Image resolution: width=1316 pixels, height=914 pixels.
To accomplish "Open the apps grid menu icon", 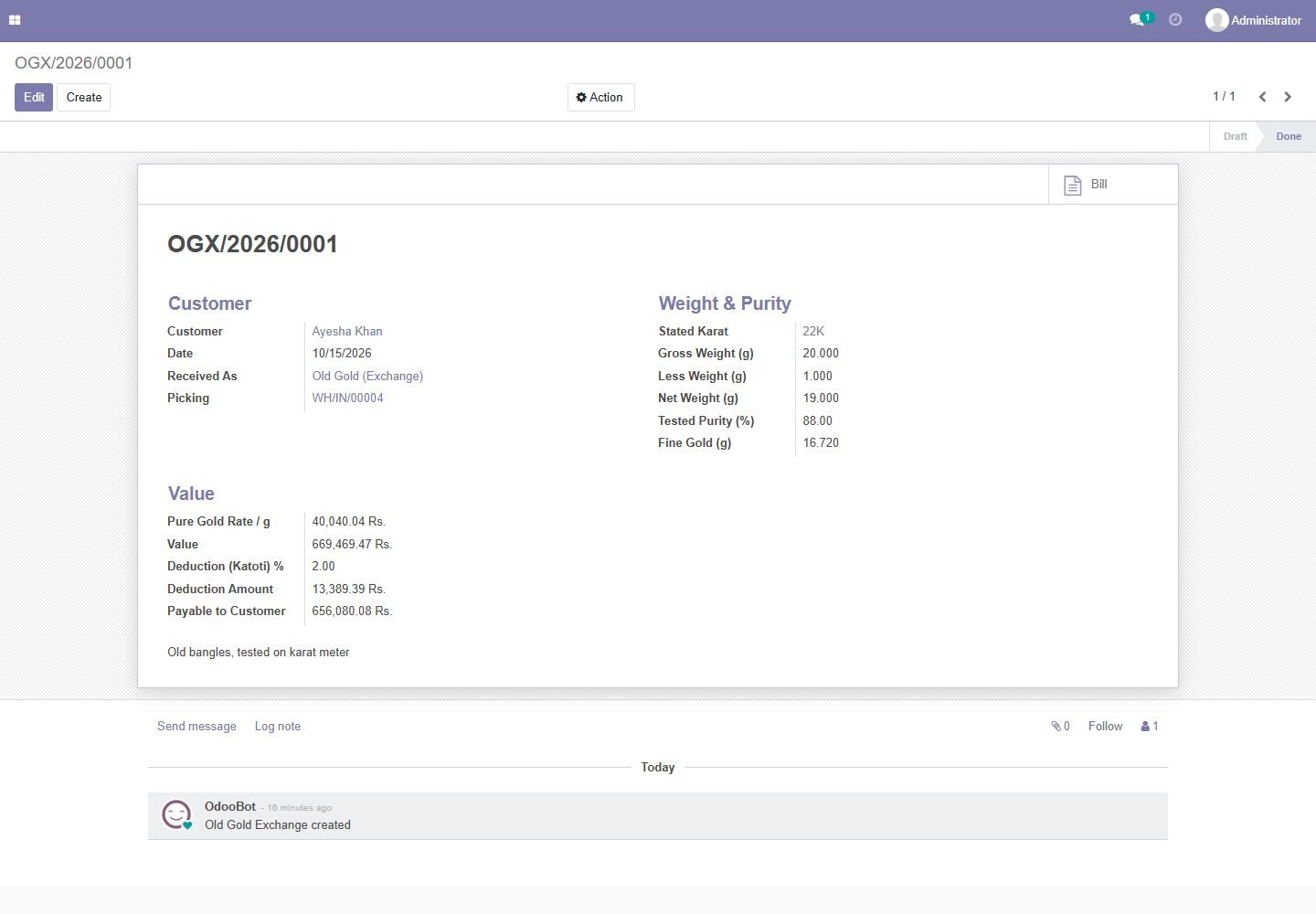I will (15, 20).
